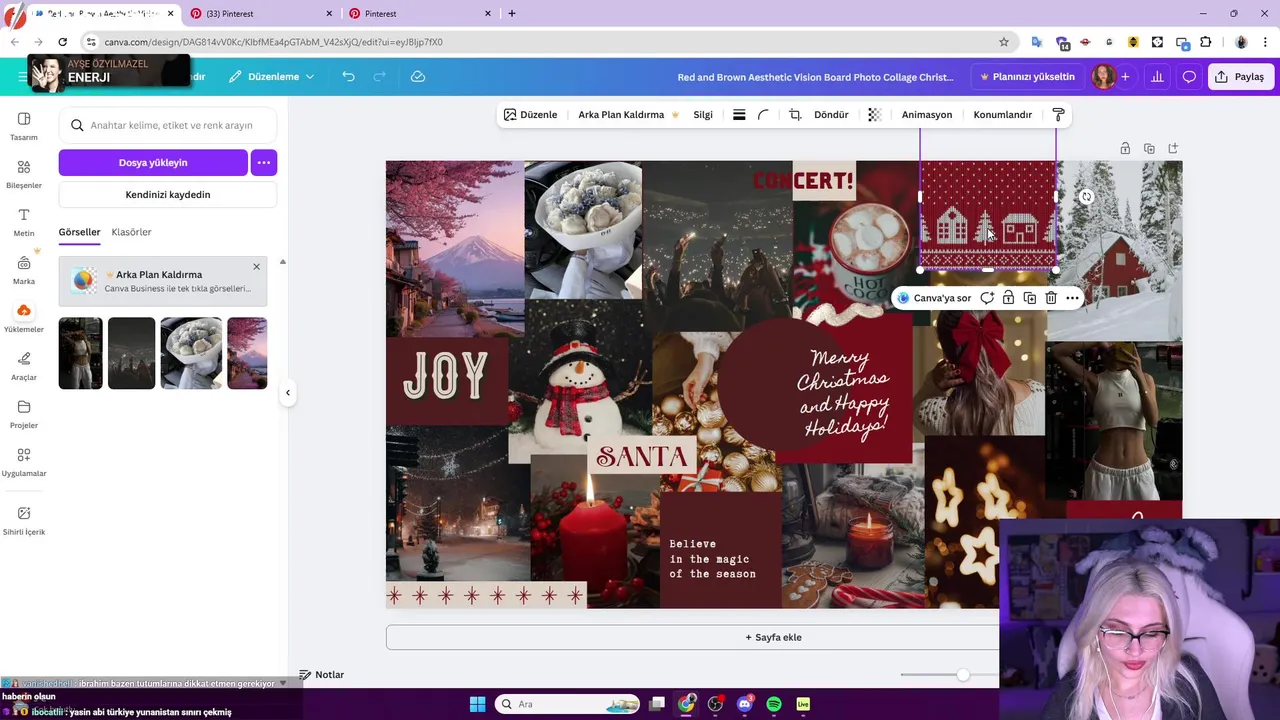Viewport: 1280px width, 720px height.
Task: Switch to the second Pinterest browser tab
Action: [x=419, y=14]
